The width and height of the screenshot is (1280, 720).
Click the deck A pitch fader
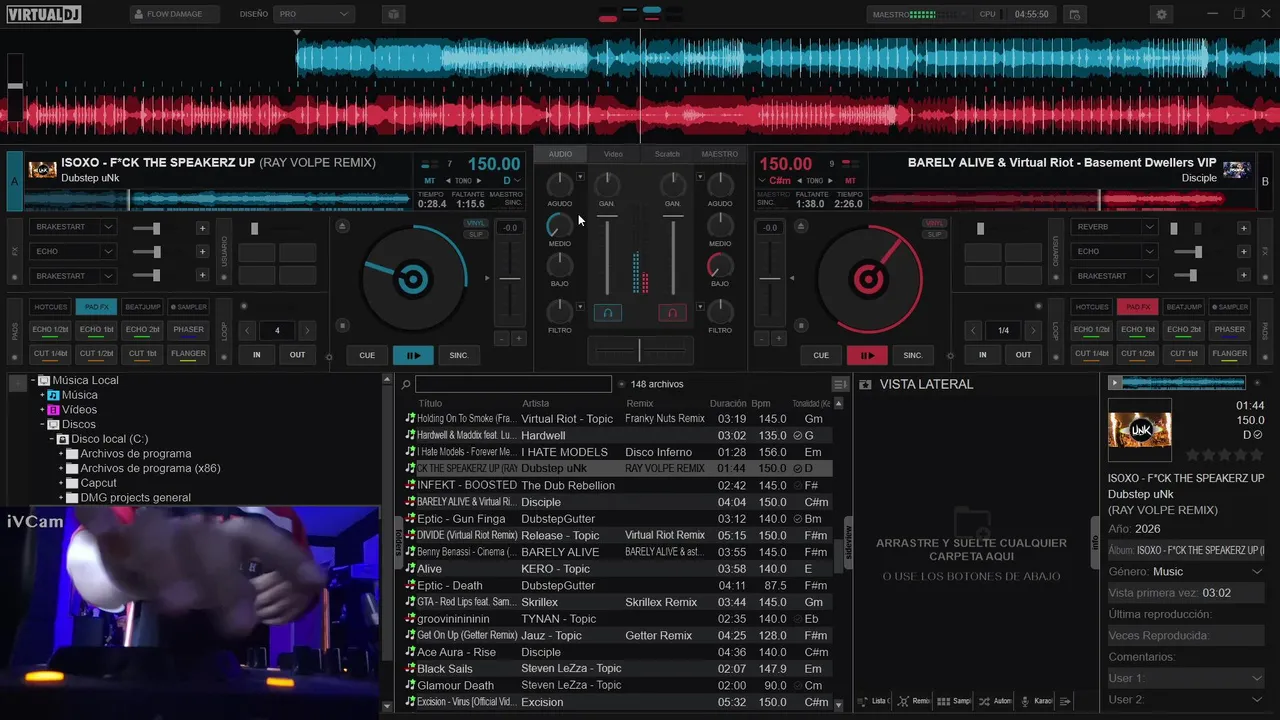510,278
